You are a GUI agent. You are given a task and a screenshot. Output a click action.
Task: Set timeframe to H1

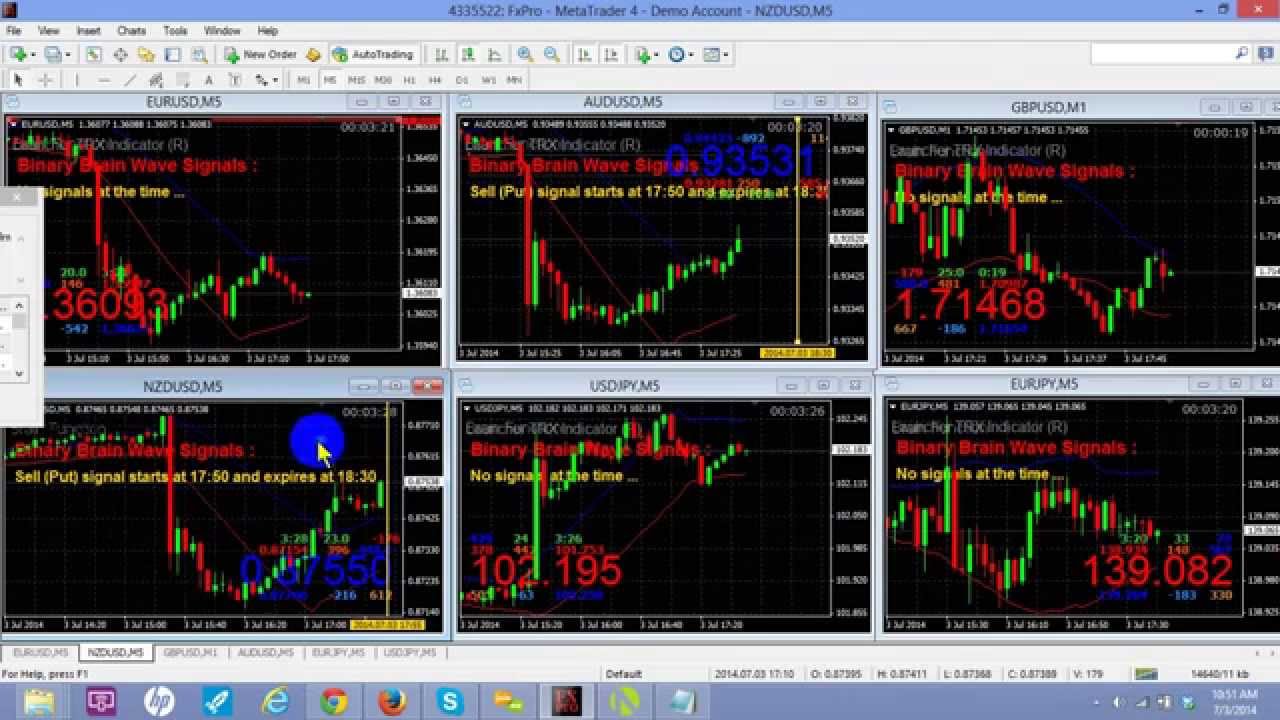[409, 80]
